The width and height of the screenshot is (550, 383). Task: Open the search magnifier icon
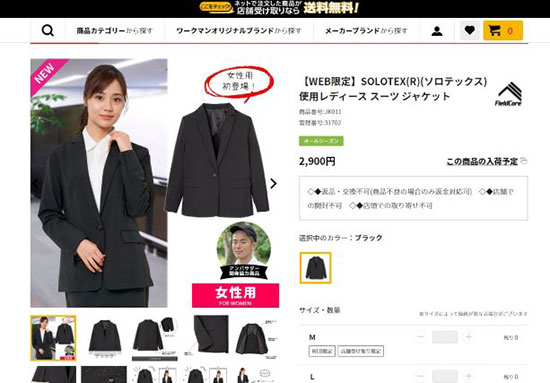(x=48, y=31)
